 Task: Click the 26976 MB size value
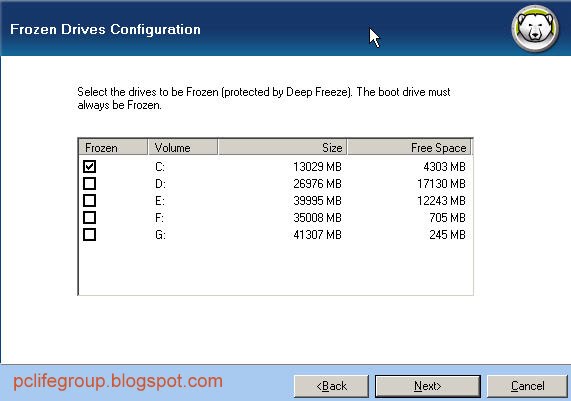(318, 184)
